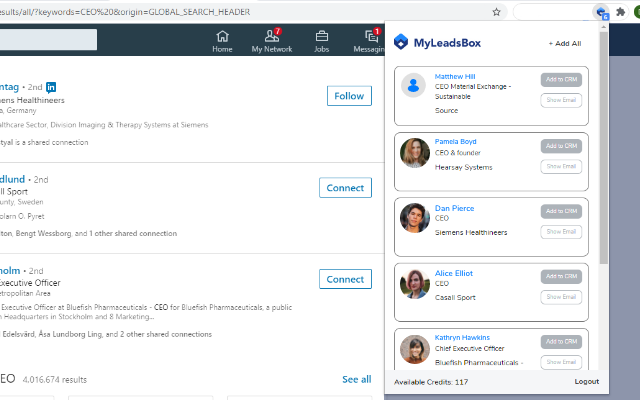This screenshot has width=640, height=400.
Task: Click the browser address bar URL
Action: (124, 12)
